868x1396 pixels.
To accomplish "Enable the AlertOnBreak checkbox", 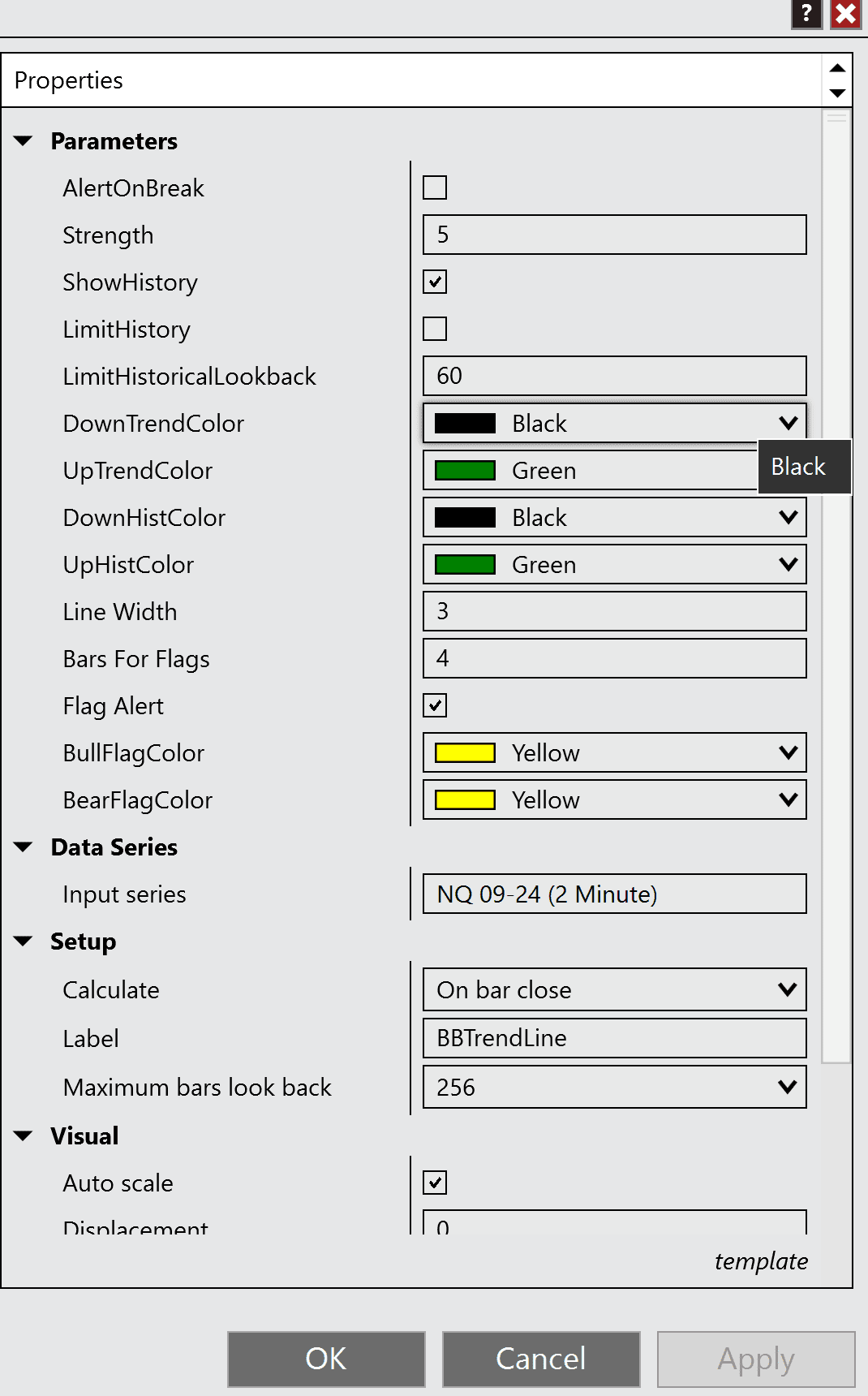I will coord(435,188).
